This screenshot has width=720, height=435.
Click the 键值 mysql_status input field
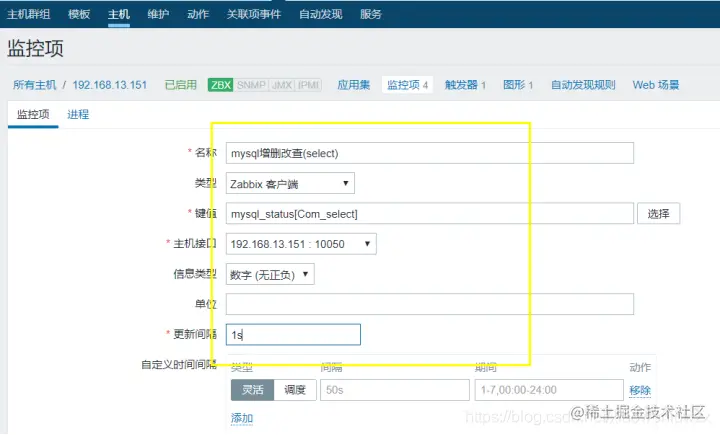tap(430, 214)
